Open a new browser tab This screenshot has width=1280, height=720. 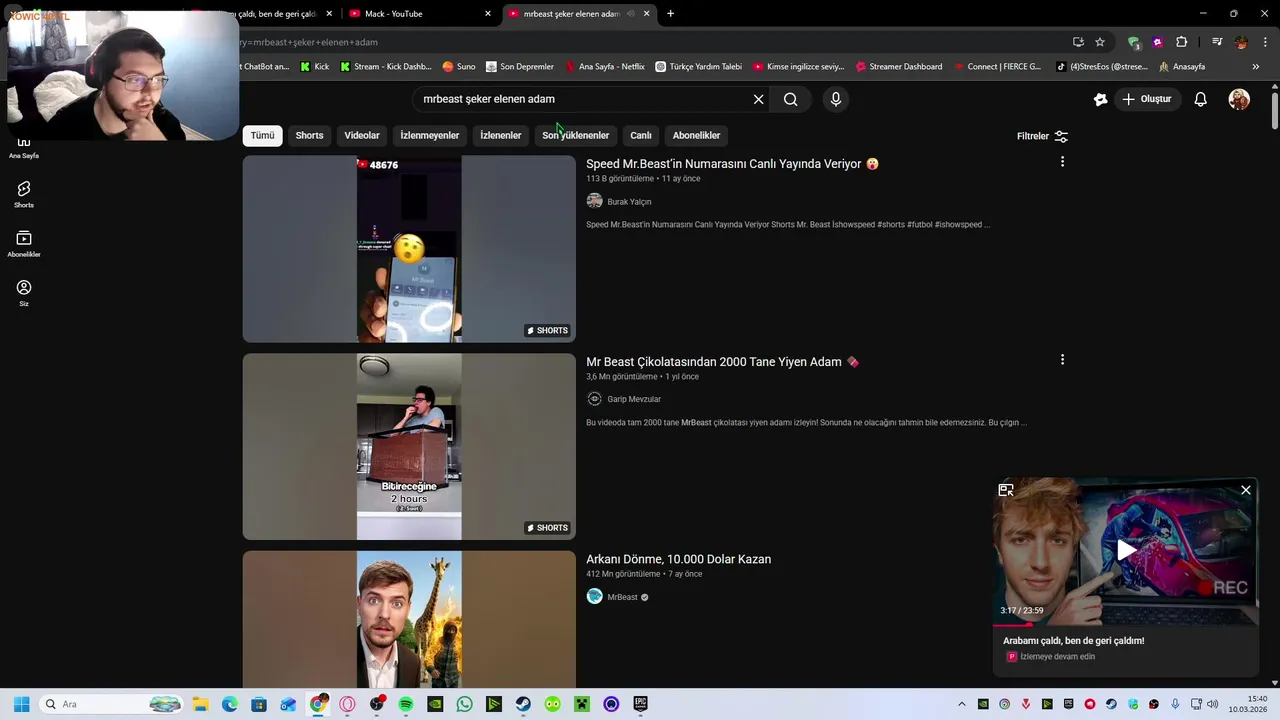click(670, 14)
